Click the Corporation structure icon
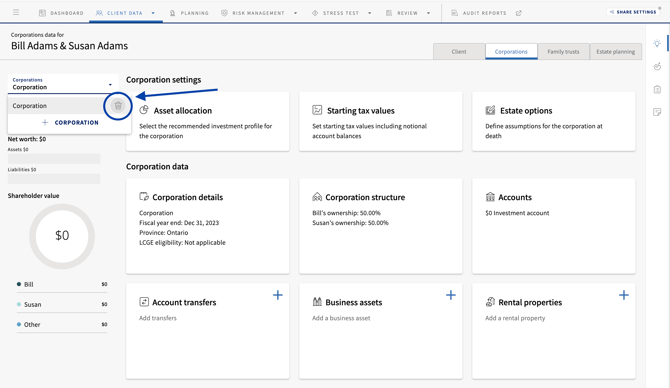 coord(317,197)
